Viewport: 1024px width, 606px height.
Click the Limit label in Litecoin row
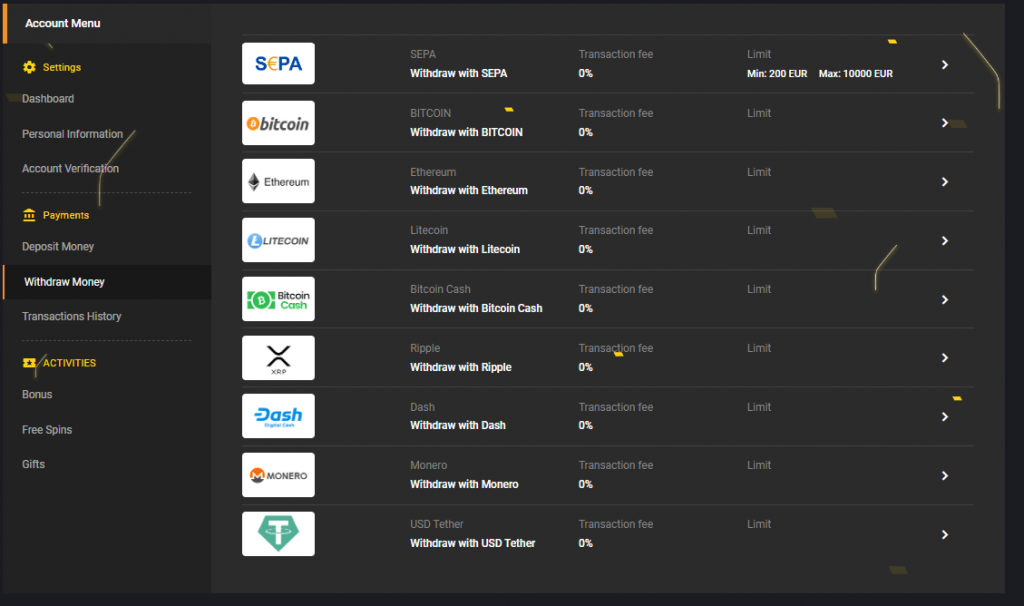click(x=759, y=230)
